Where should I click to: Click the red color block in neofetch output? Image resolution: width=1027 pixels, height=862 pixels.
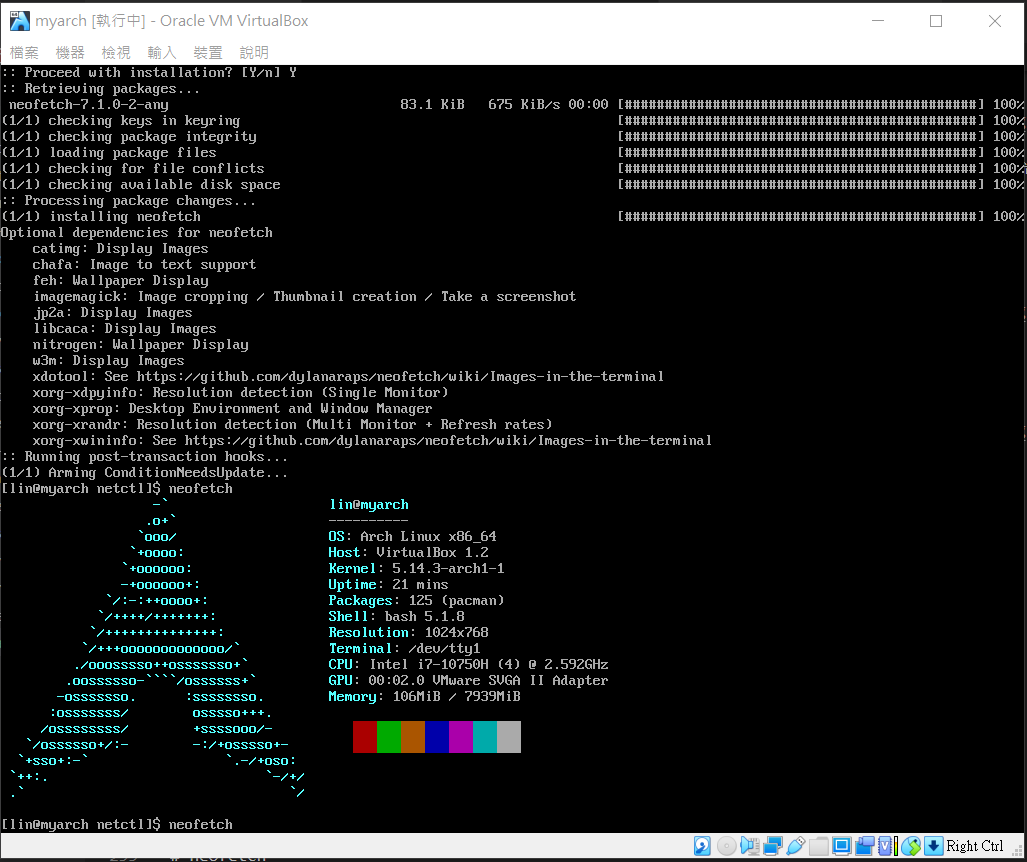pos(365,737)
